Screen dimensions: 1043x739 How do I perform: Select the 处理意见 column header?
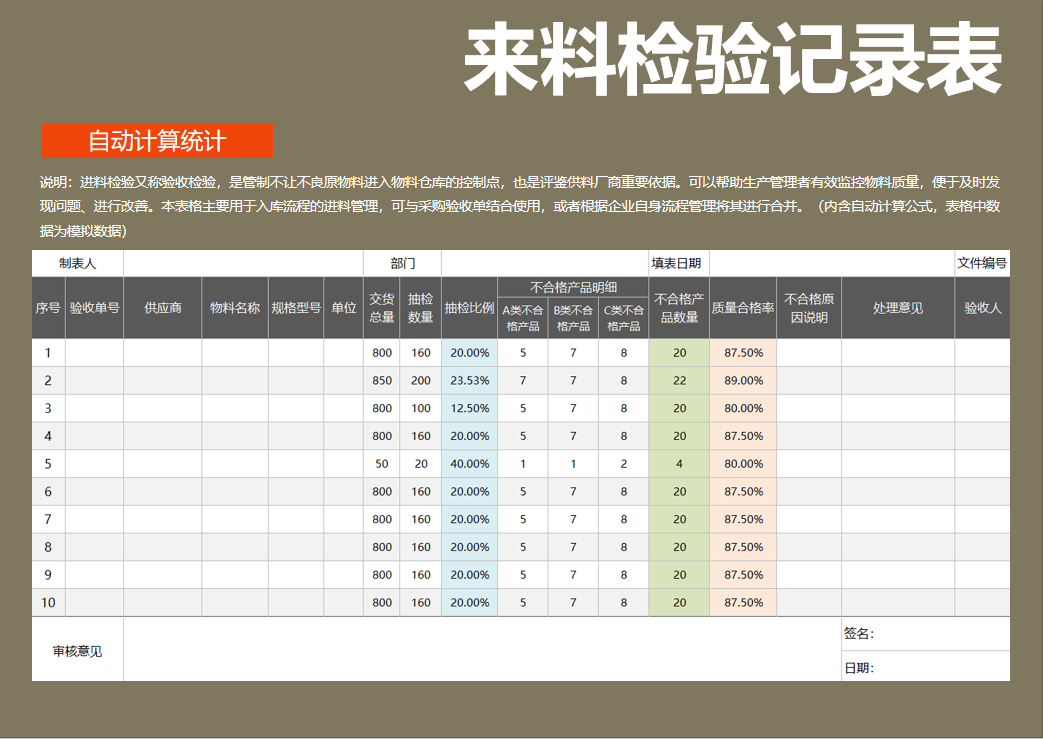[898, 308]
